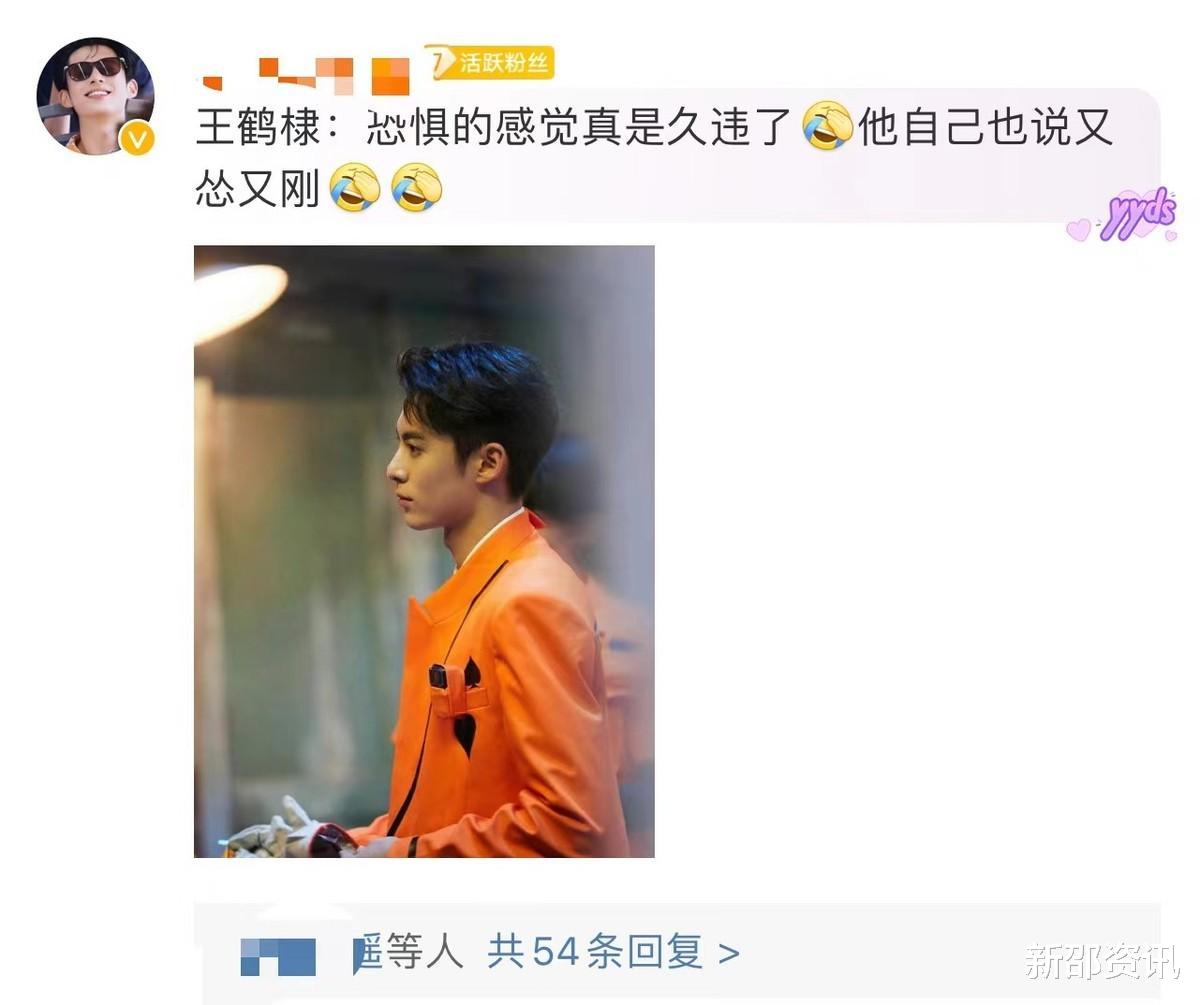Viewport: 1200px width, 1005px height.
Task: Click the 新邵资讯 watermark
Action: (x=1101, y=962)
